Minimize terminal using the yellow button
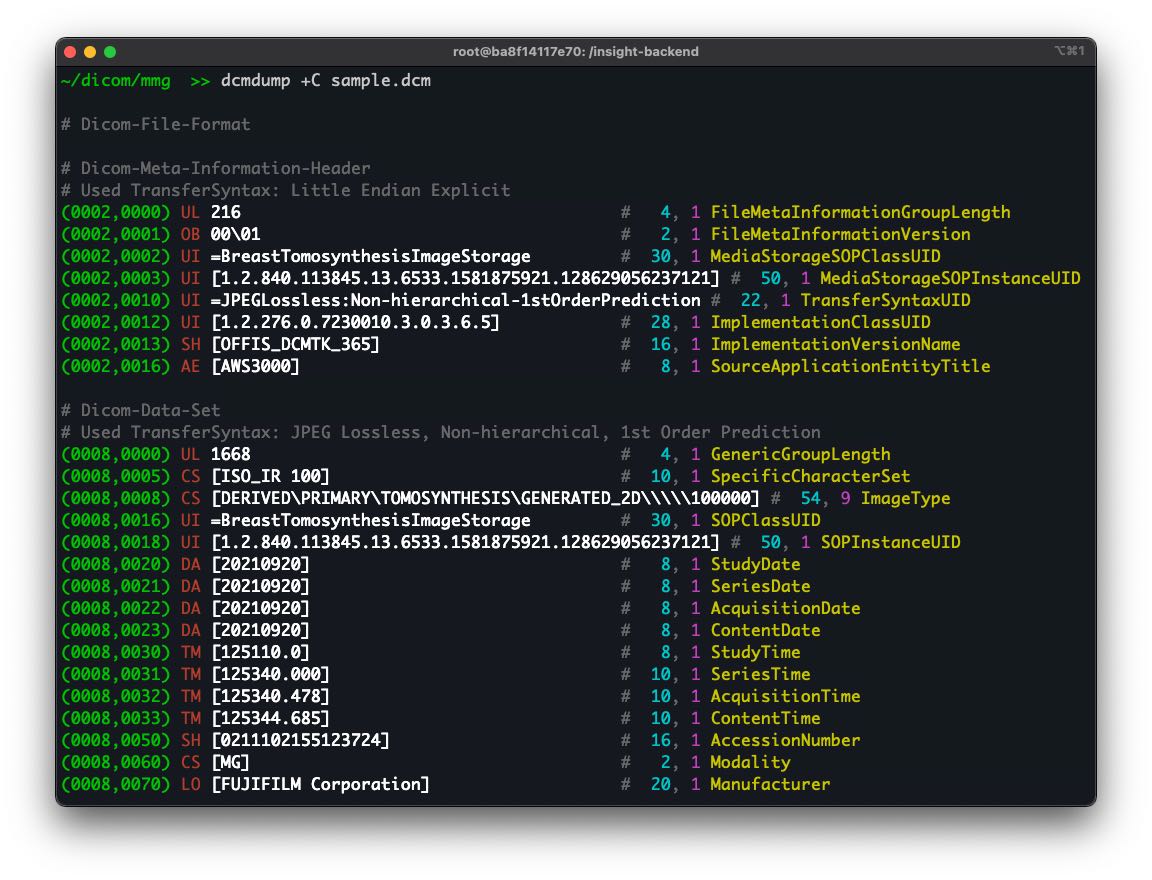The image size is (1152, 880). 90,52
